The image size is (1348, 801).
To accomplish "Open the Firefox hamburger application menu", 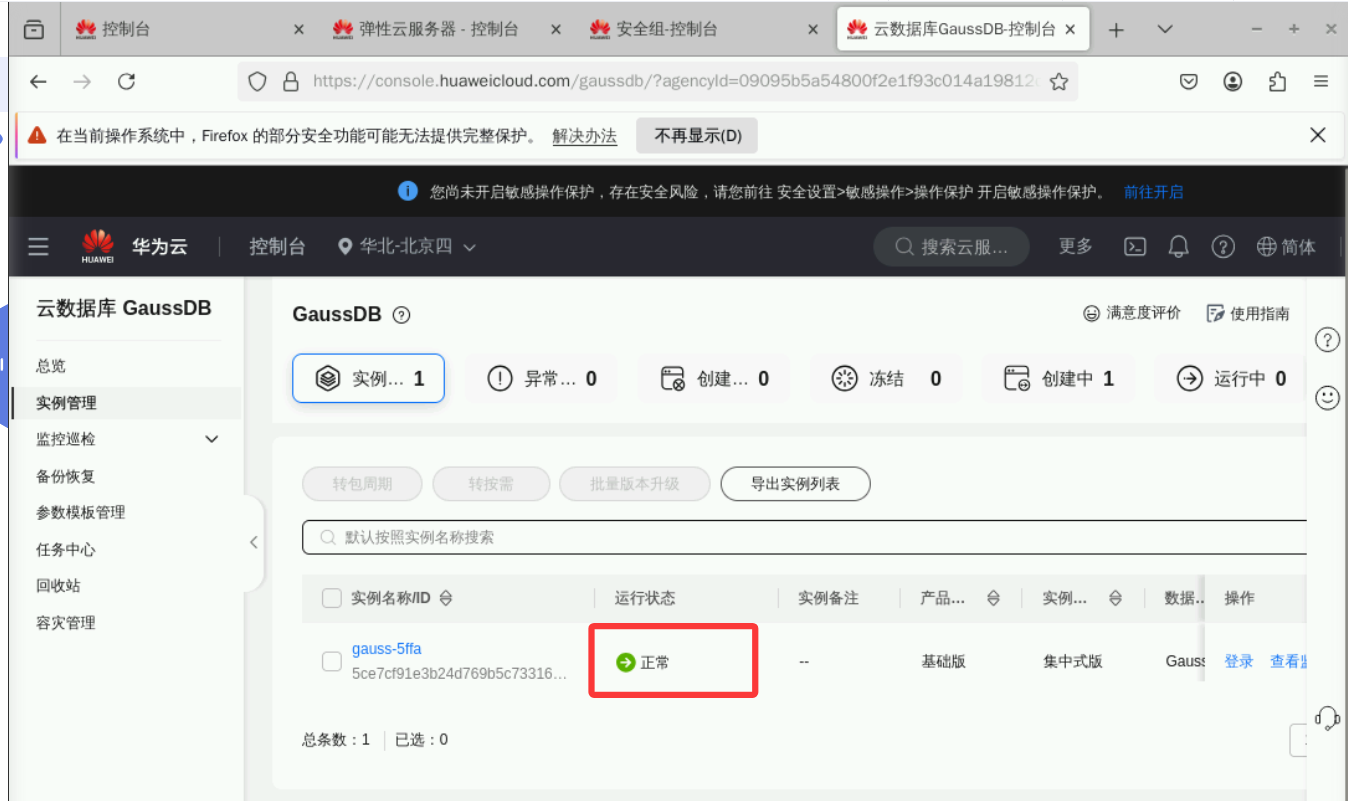I will click(x=1321, y=82).
